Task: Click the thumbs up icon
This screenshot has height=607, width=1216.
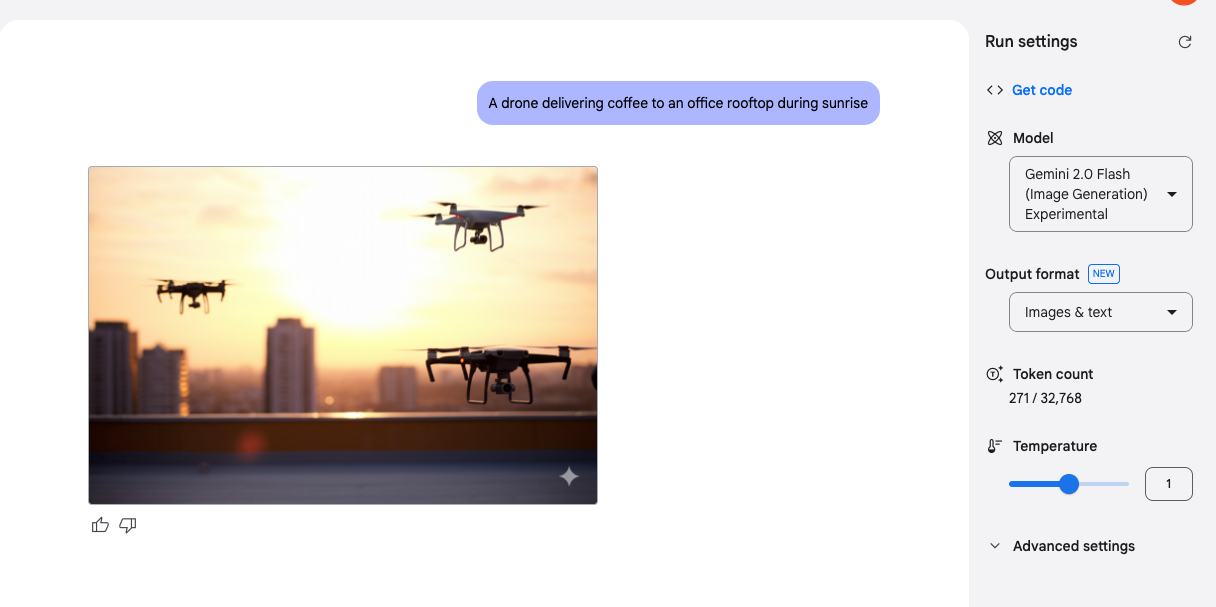Action: click(x=100, y=525)
